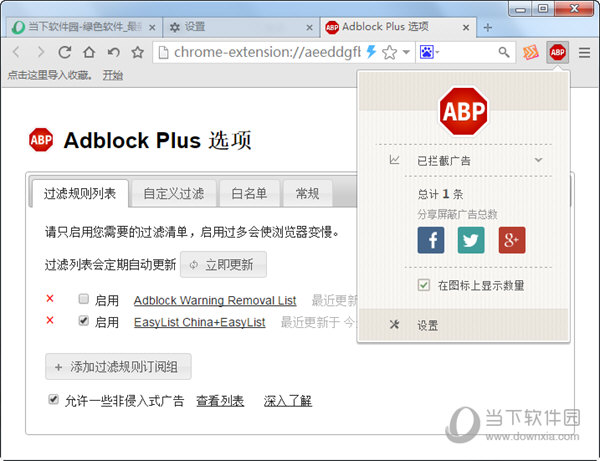Collapse the 已拦截广告 section chevron
The width and height of the screenshot is (600, 461).
[x=538, y=160]
